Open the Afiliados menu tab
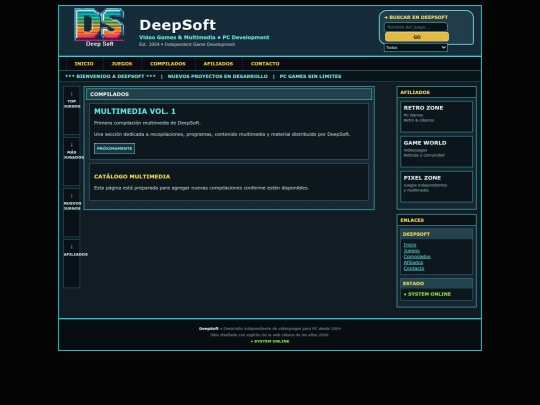Viewport: 540px width, 405px height. [218, 64]
